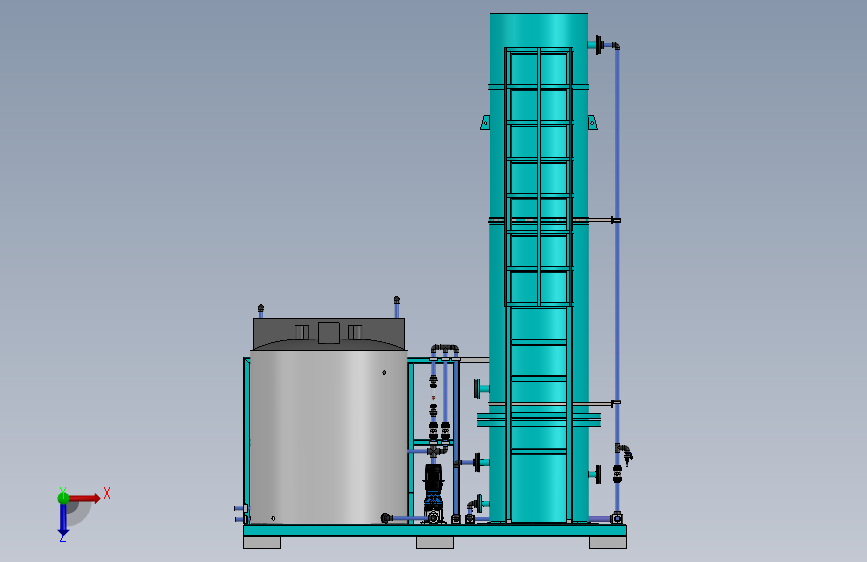Select the wide flange ring near tower bottom

pyautogui.click(x=539, y=420)
